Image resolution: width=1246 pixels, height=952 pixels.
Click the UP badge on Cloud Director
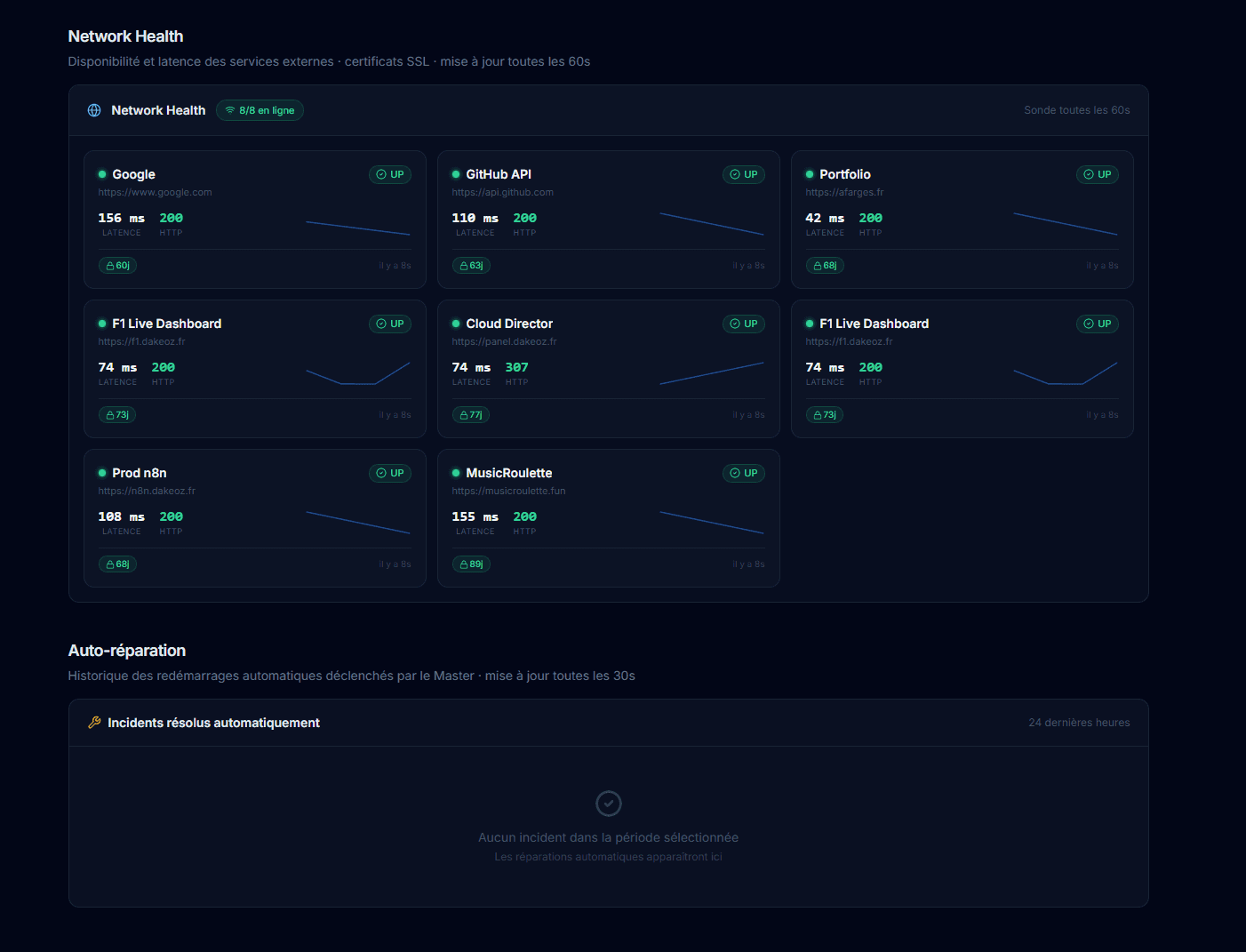[743, 324]
